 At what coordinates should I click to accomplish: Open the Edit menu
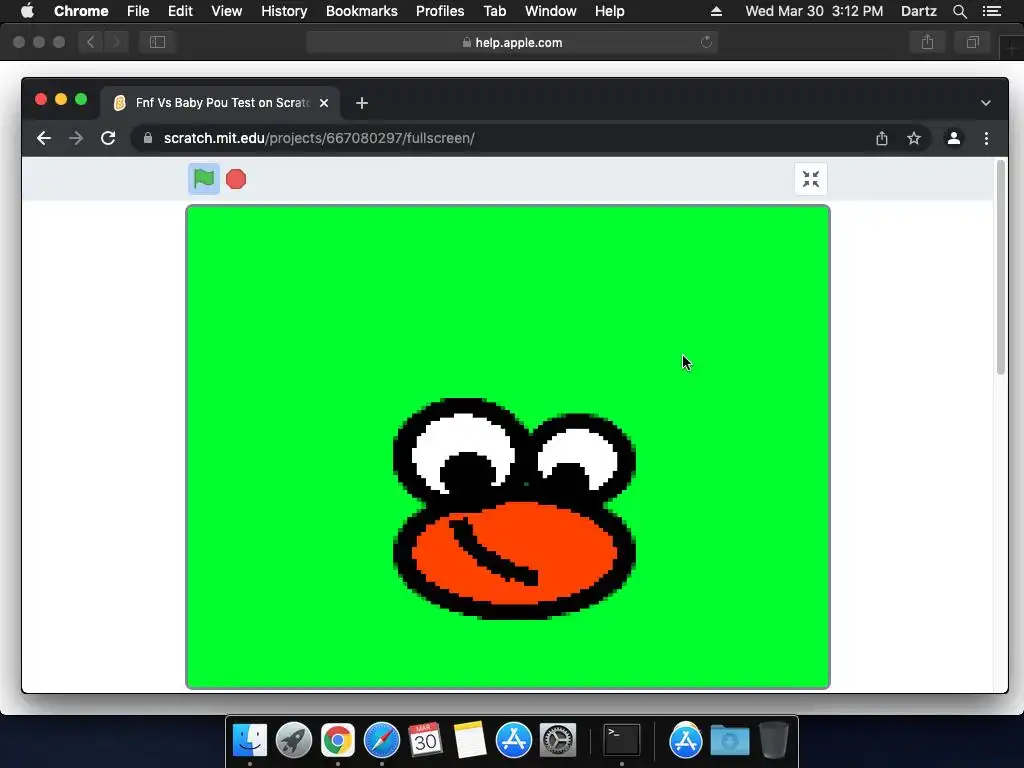pos(180,11)
